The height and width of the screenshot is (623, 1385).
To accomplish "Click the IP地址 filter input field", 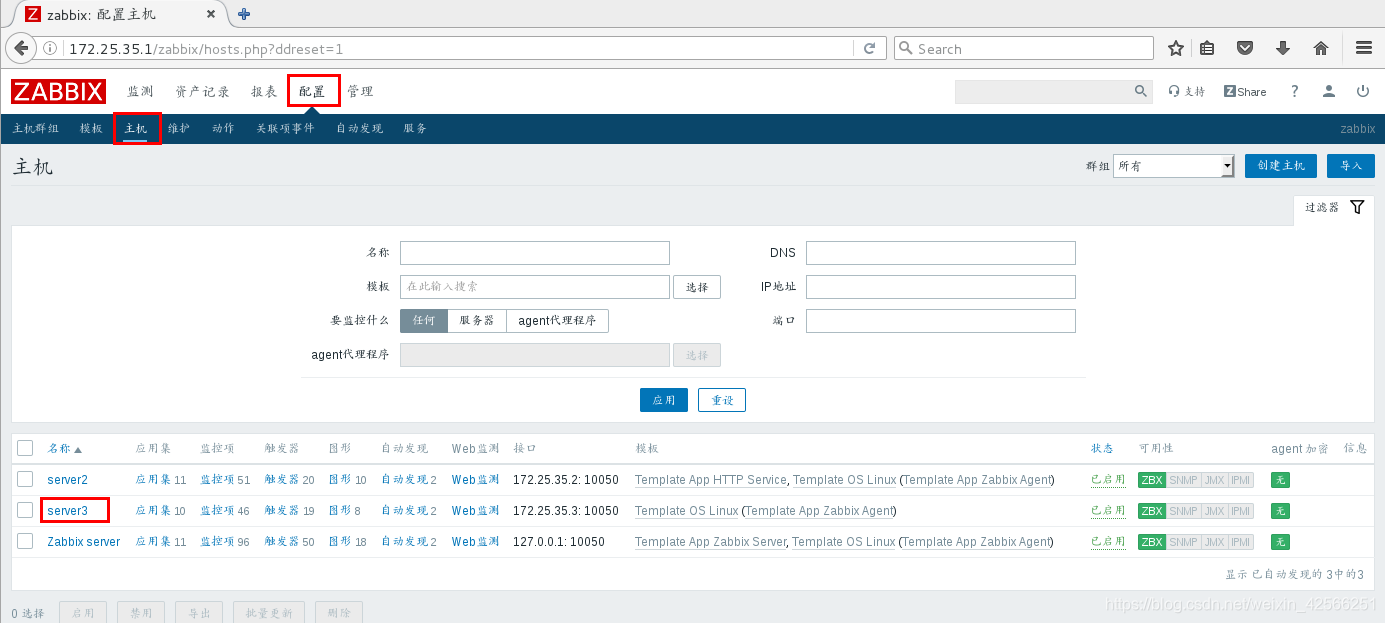I will pyautogui.click(x=941, y=287).
